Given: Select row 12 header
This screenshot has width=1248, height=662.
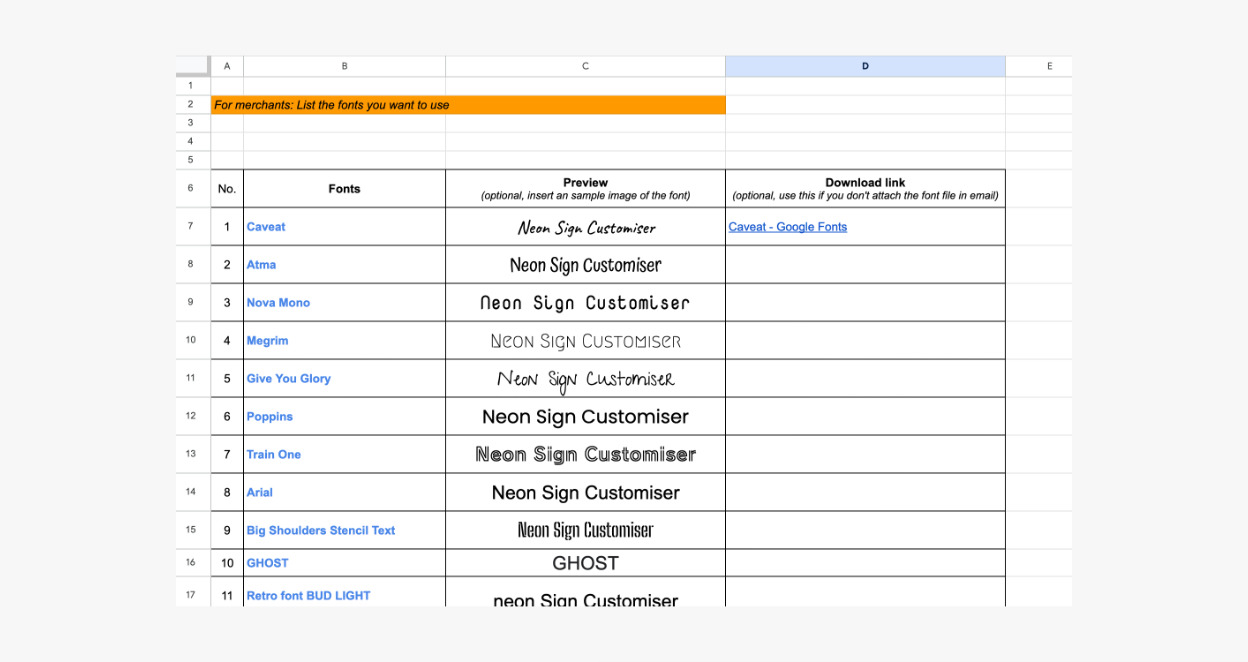Looking at the screenshot, I should [x=191, y=416].
